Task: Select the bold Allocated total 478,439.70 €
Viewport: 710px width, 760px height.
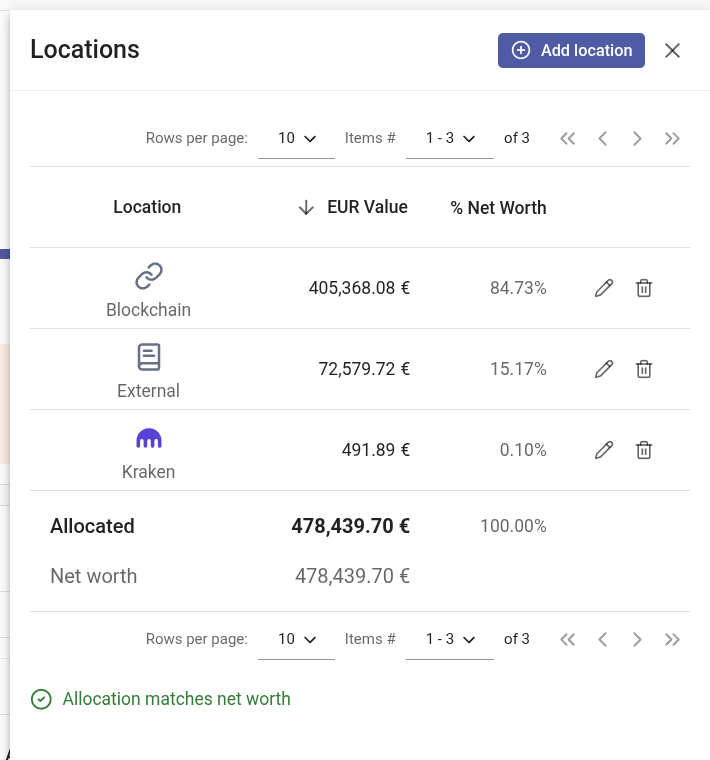Action: coord(350,526)
